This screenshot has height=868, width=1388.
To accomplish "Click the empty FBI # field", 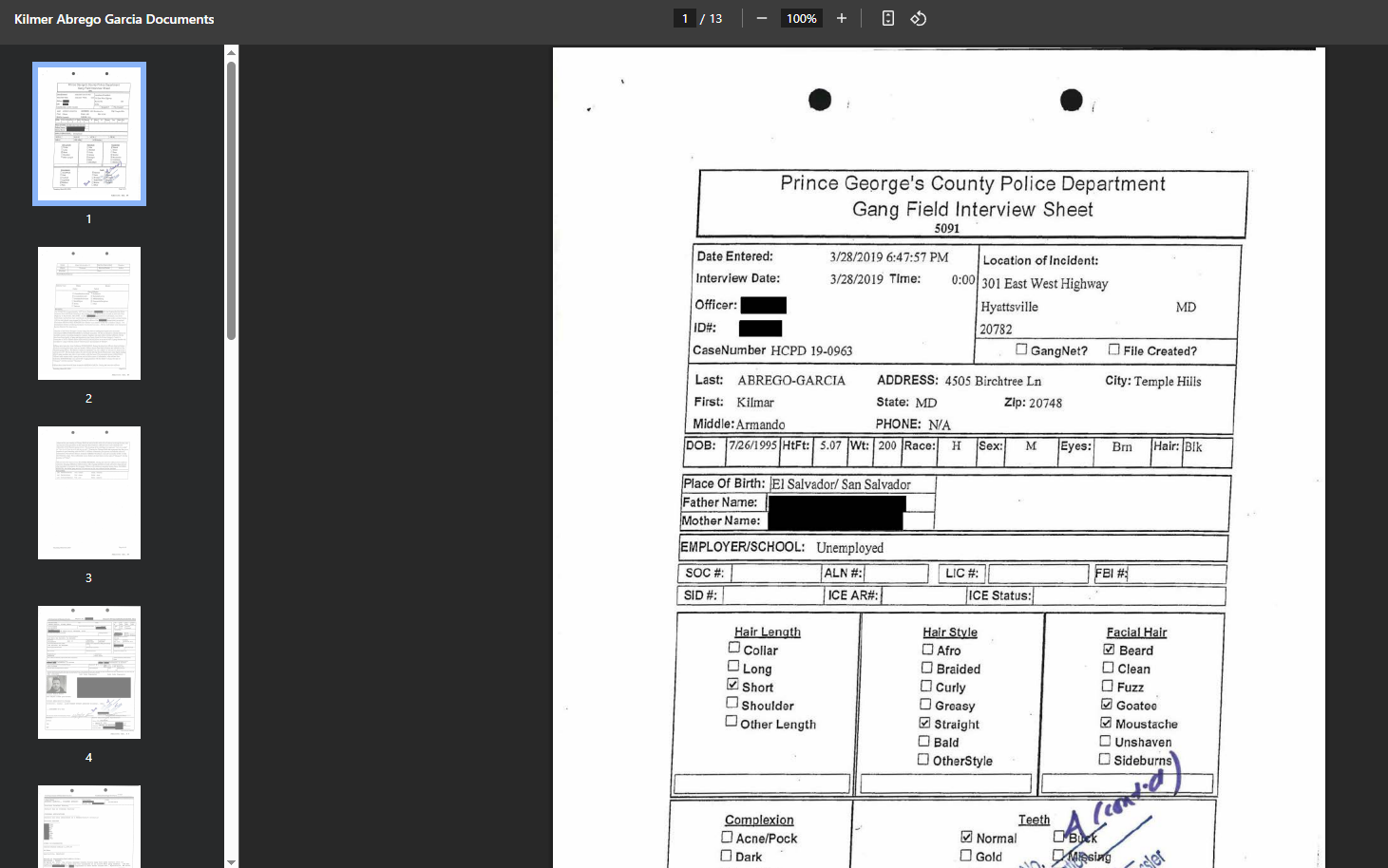I will tap(1177, 574).
